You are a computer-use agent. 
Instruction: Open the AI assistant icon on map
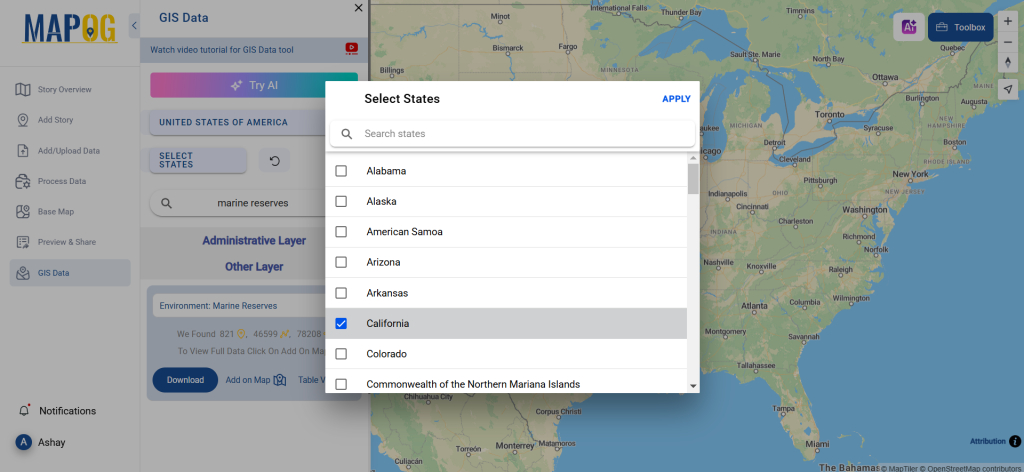pos(909,27)
